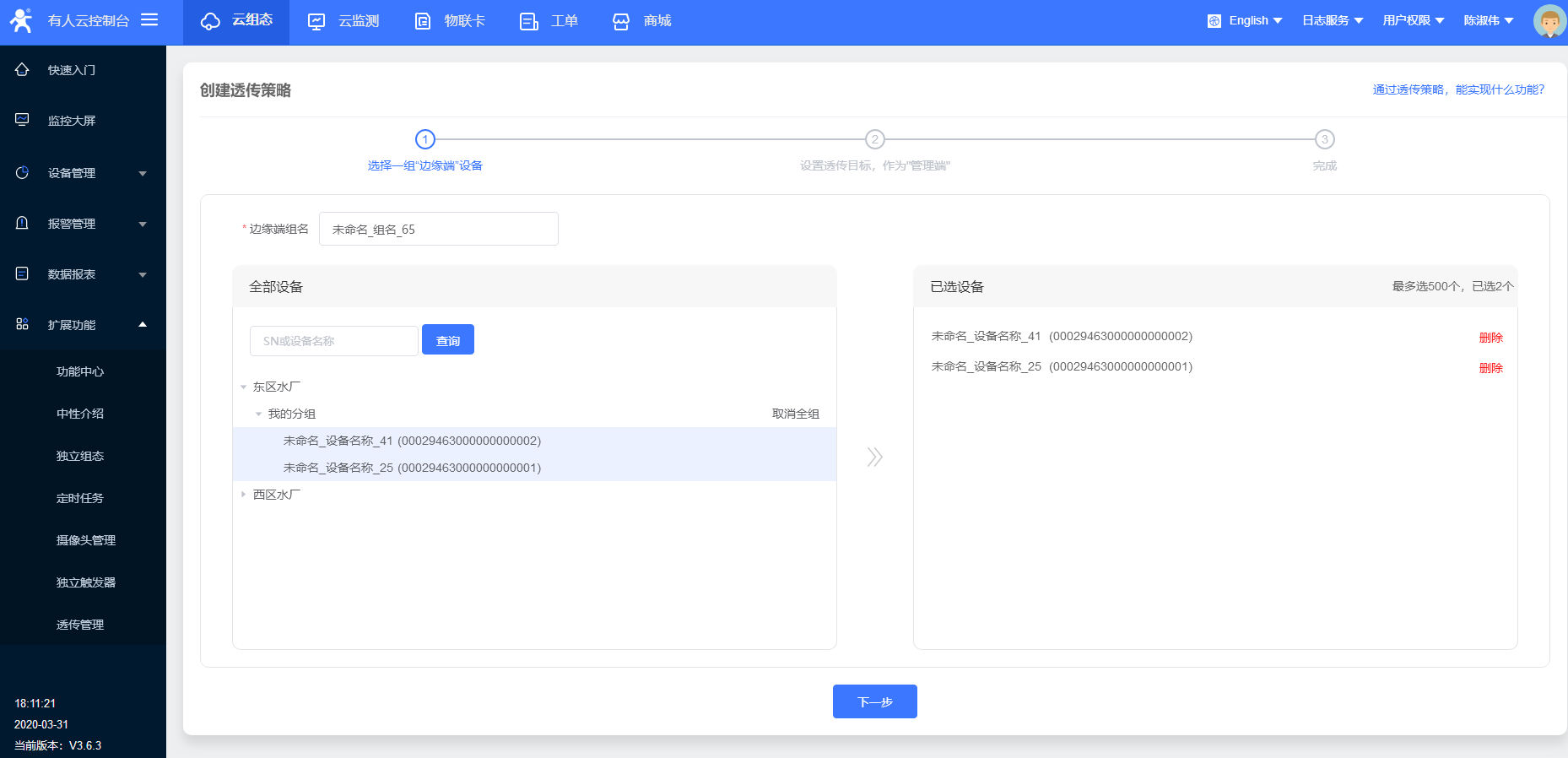This screenshot has width=1568, height=758.
Task: Toggle the hamburger sidebar menu icon
Action: pos(149,19)
